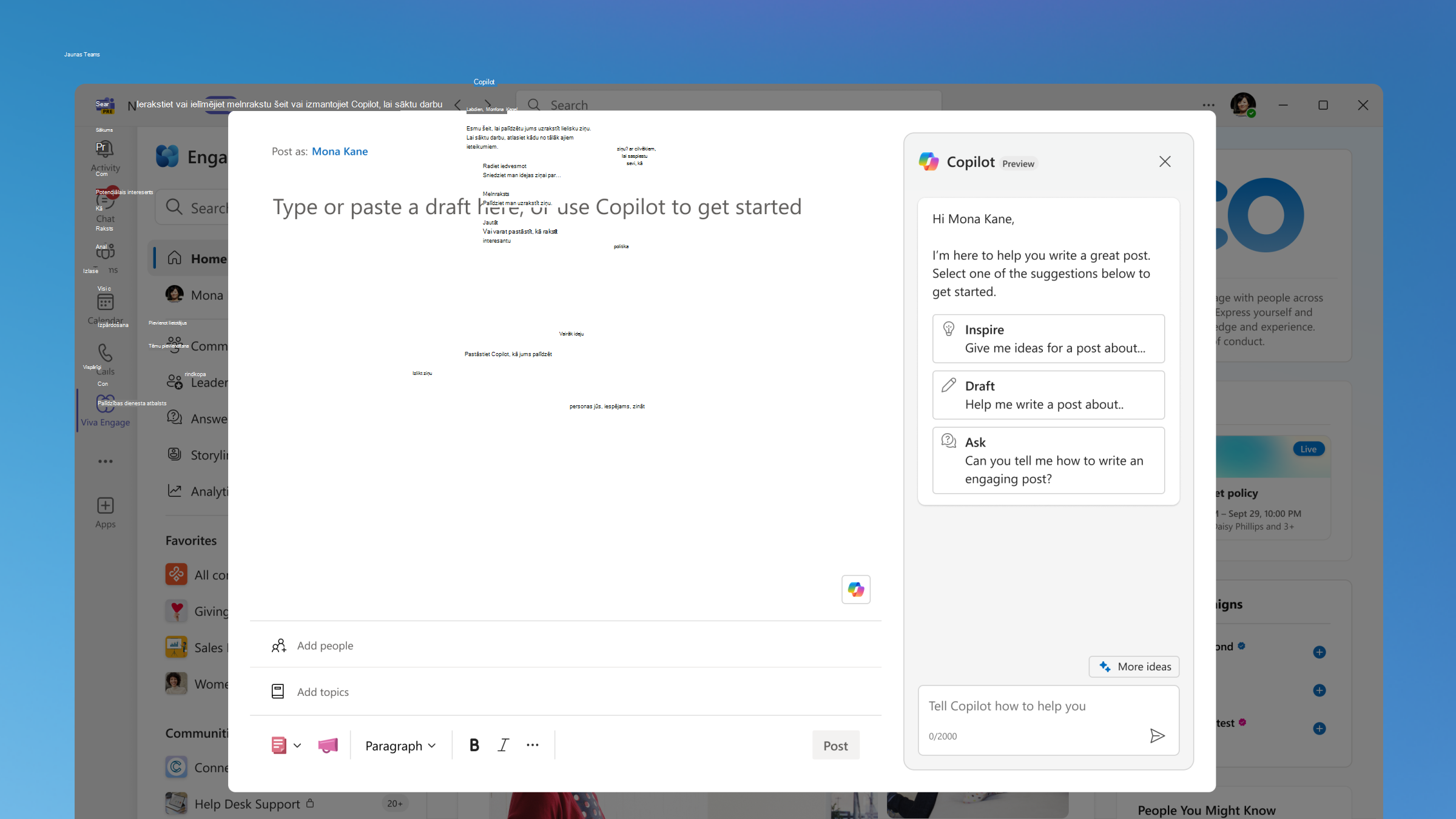Image resolution: width=1456 pixels, height=819 pixels.
Task: Select the Bold formatting icon
Action: tap(474, 745)
